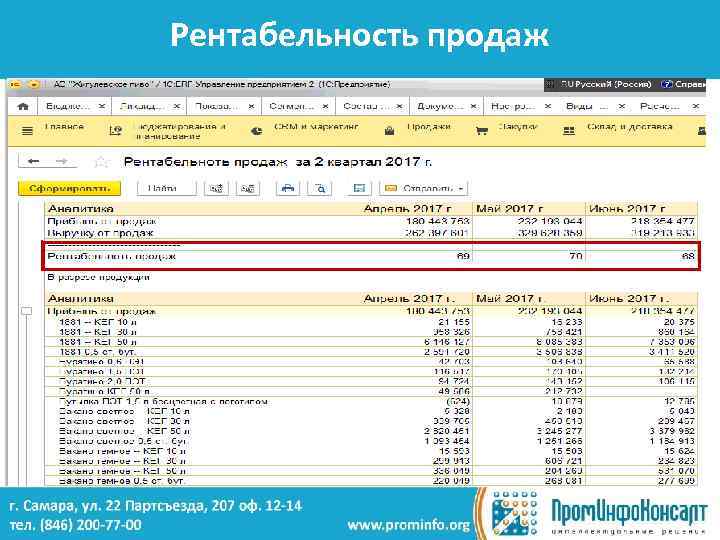Open Склад и доставка section label

630,126
